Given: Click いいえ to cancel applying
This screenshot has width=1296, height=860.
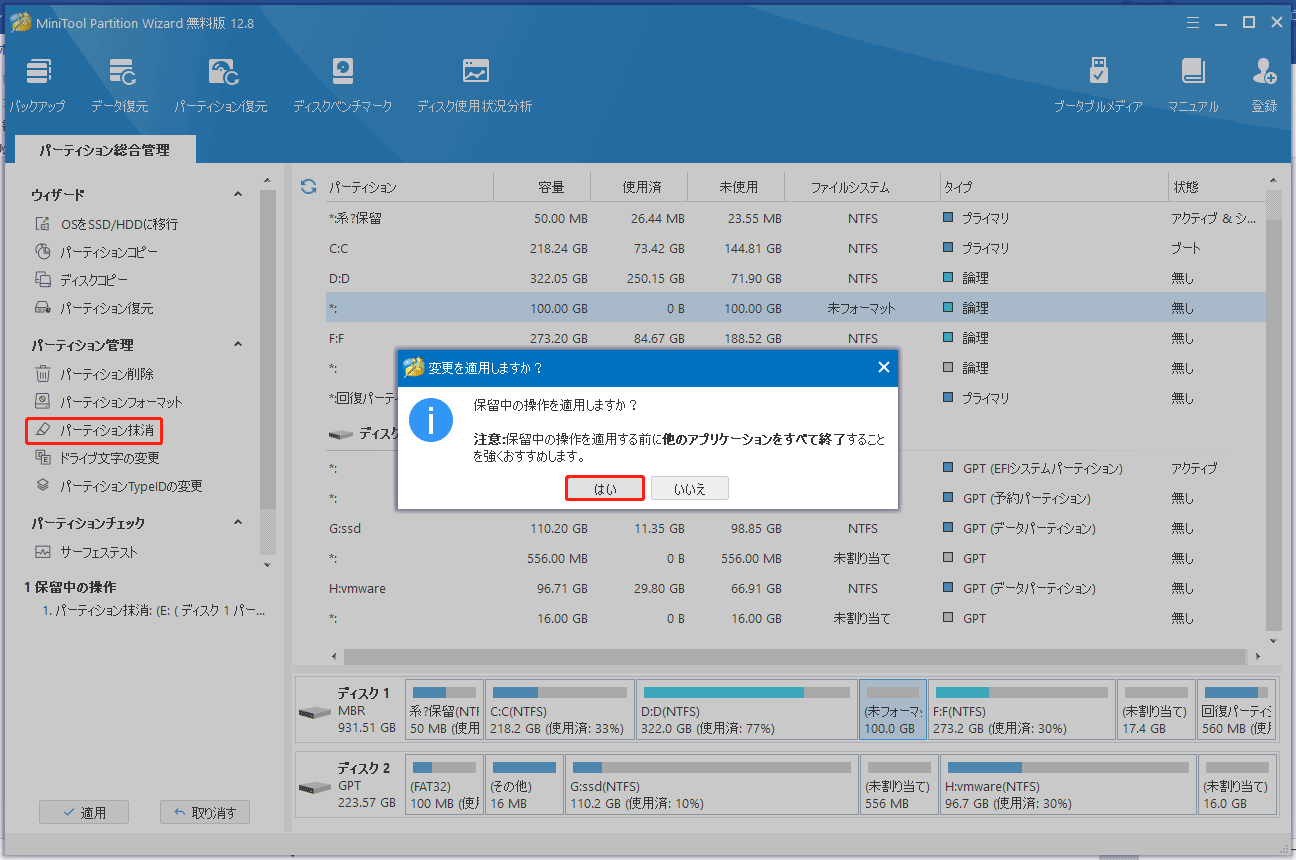Looking at the screenshot, I should tap(690, 488).
